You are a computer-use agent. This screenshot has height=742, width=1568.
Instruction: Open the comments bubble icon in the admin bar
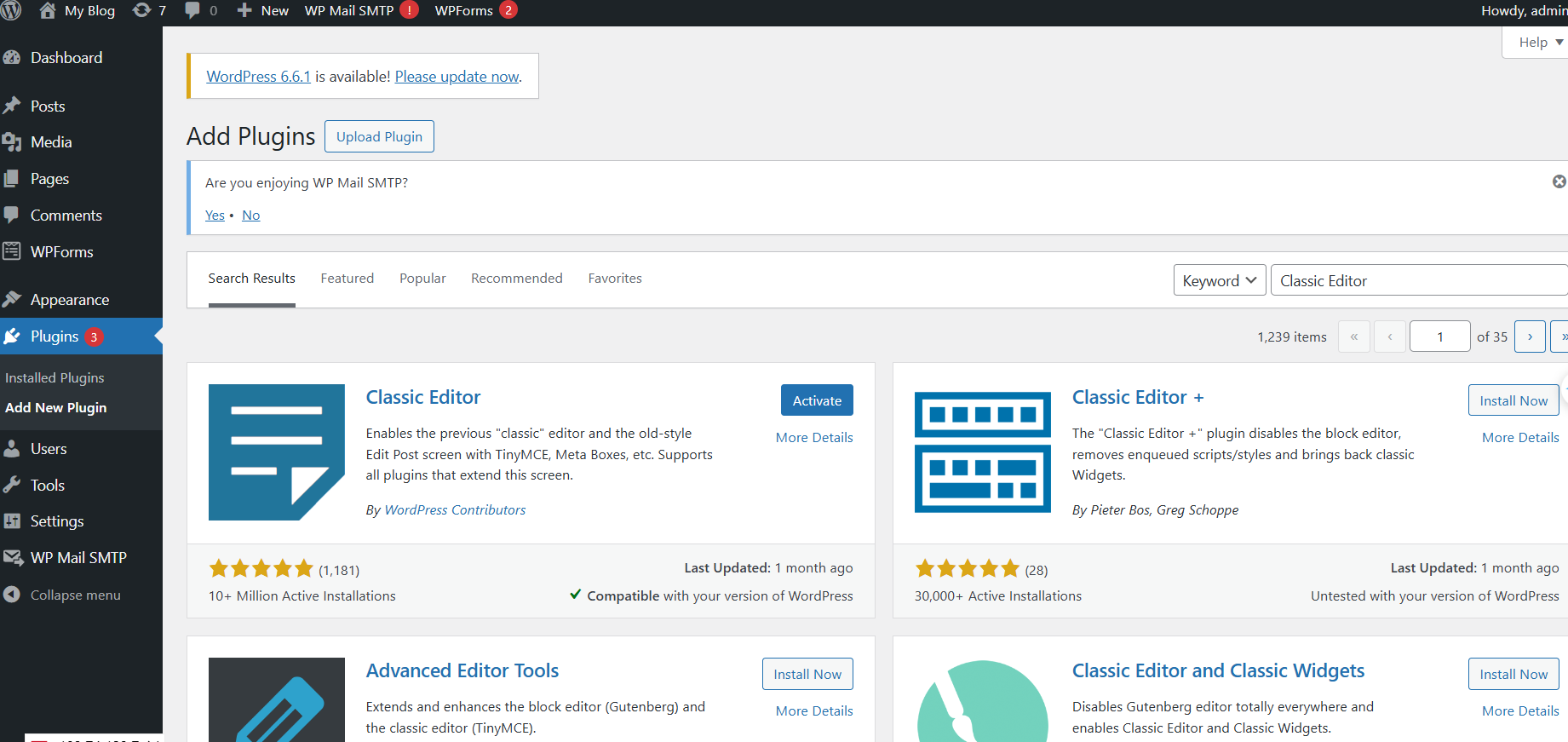click(x=192, y=10)
